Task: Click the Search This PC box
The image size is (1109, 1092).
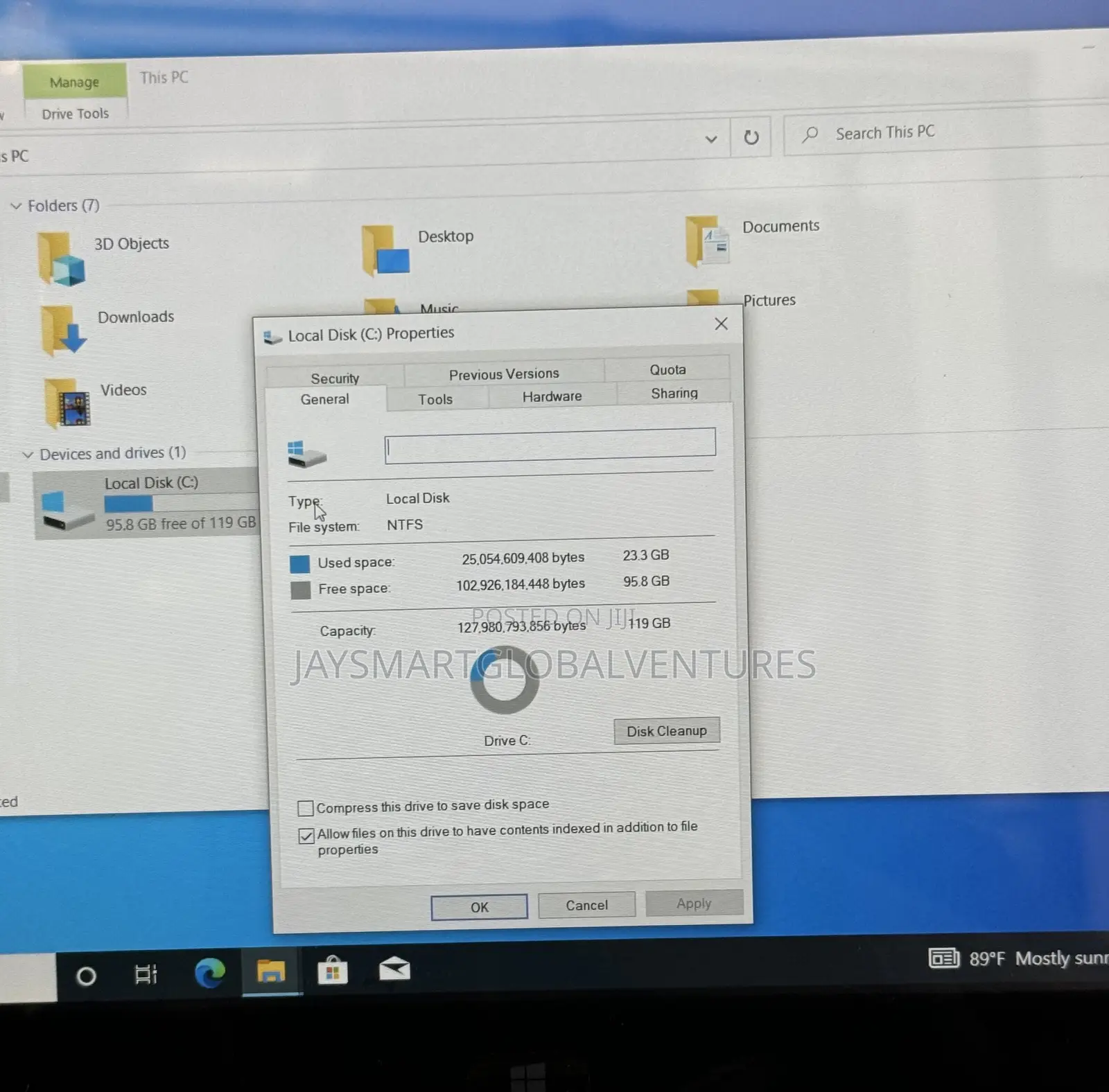Action: click(946, 132)
